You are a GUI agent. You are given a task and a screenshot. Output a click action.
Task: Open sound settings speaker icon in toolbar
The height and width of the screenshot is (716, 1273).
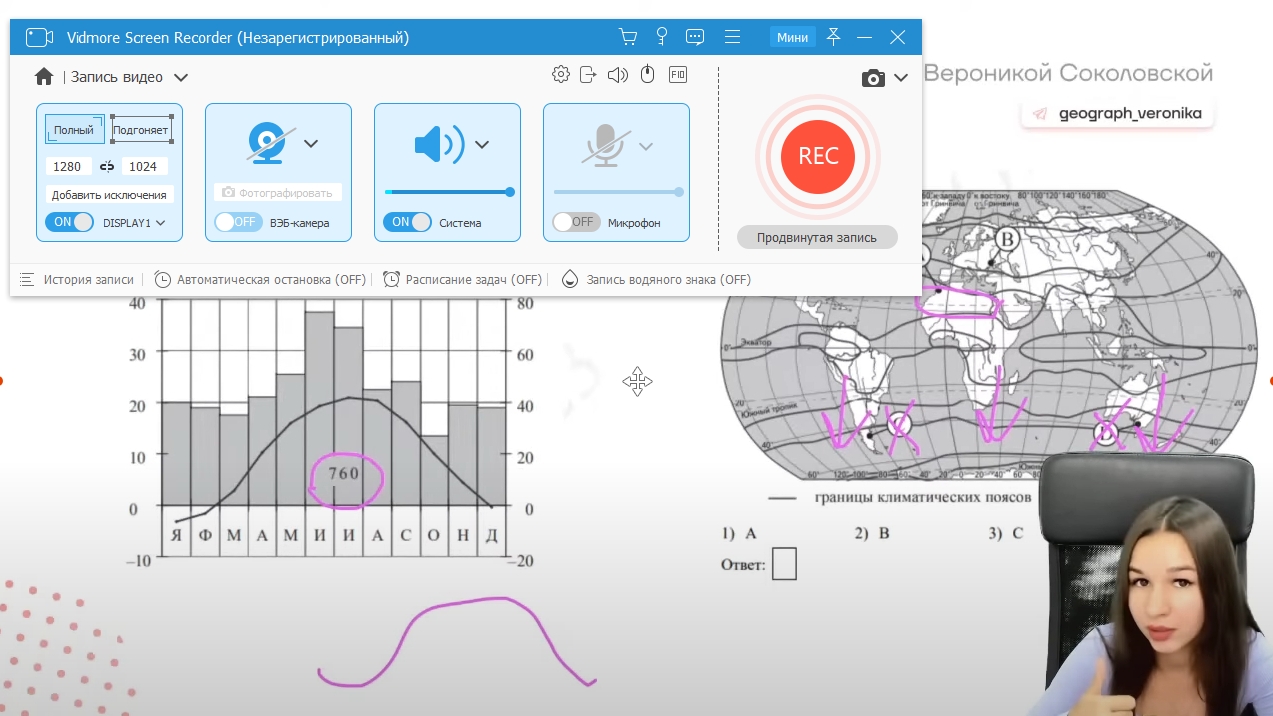(618, 75)
